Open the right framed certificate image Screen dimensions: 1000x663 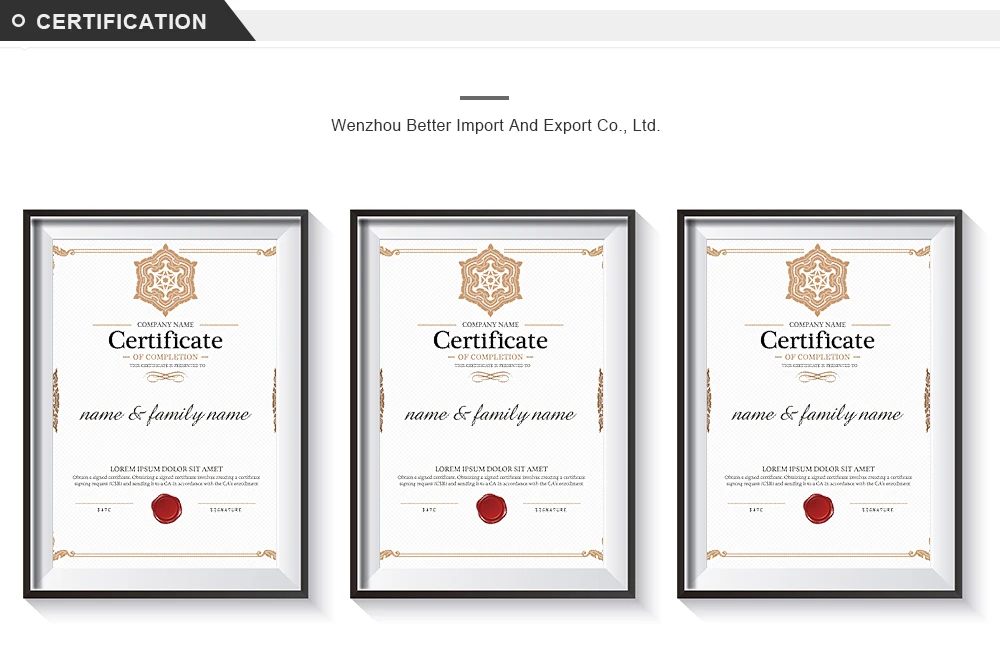coord(820,404)
